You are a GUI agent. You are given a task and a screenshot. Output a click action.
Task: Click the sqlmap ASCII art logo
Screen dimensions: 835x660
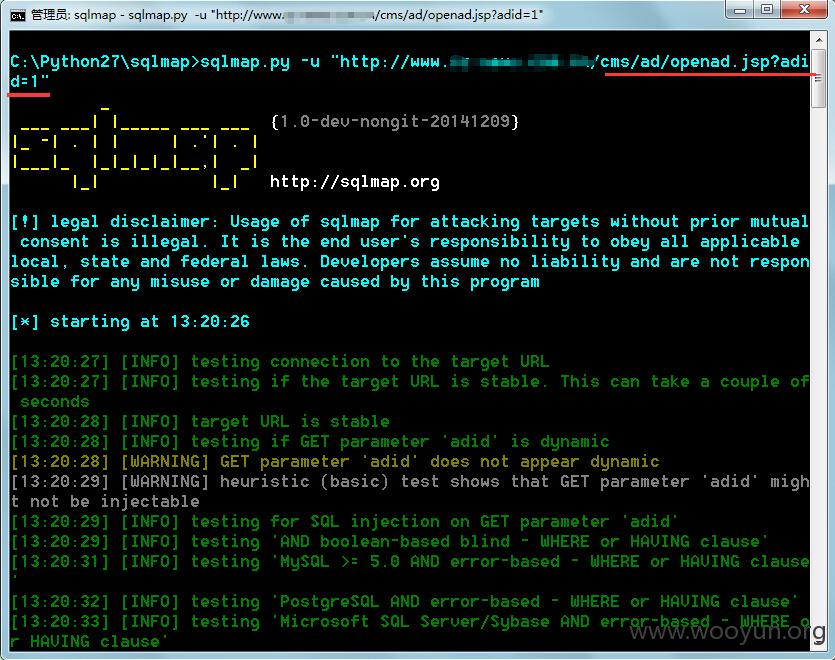(135, 149)
